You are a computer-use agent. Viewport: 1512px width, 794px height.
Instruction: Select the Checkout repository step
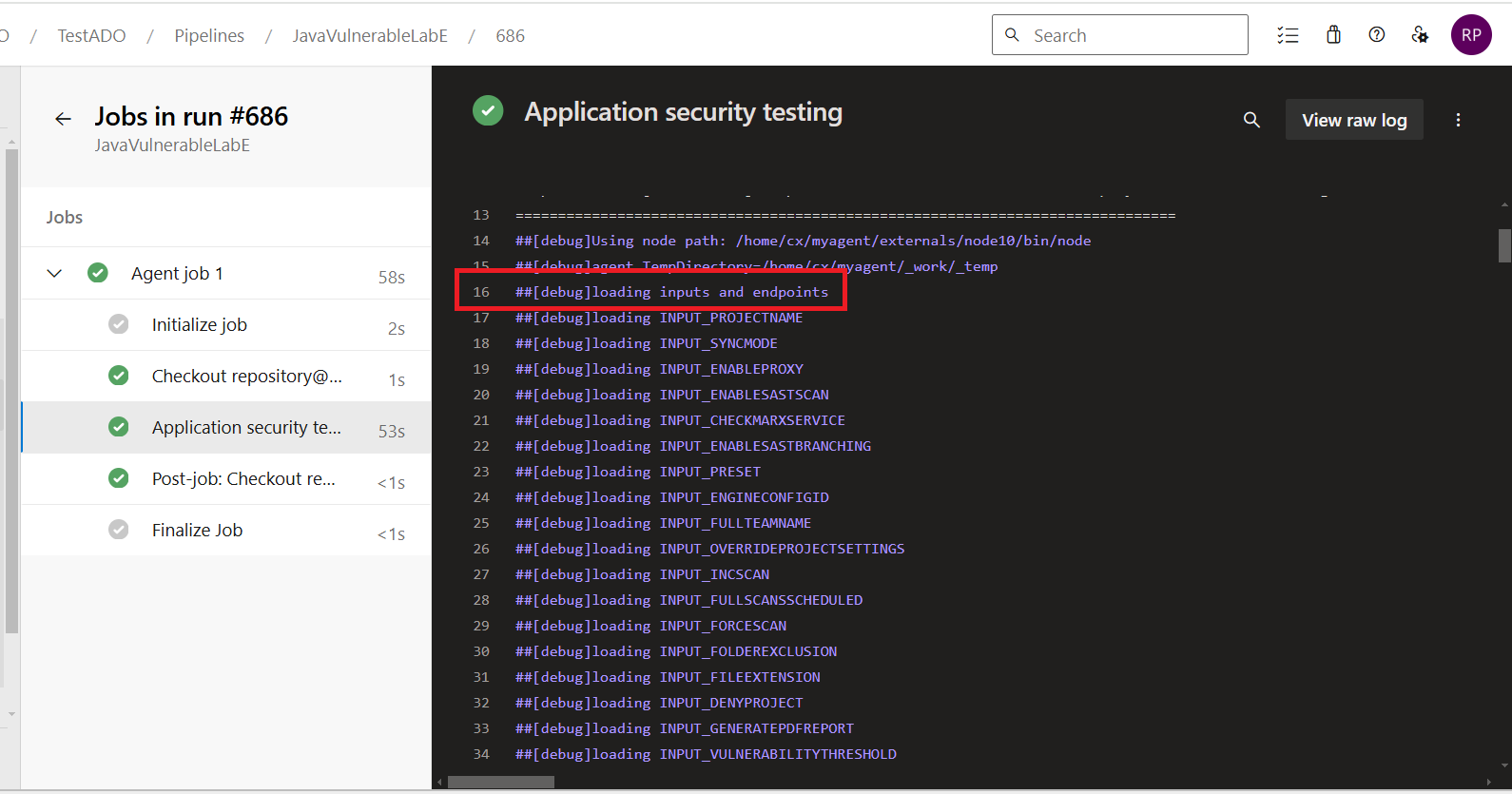click(x=226, y=377)
